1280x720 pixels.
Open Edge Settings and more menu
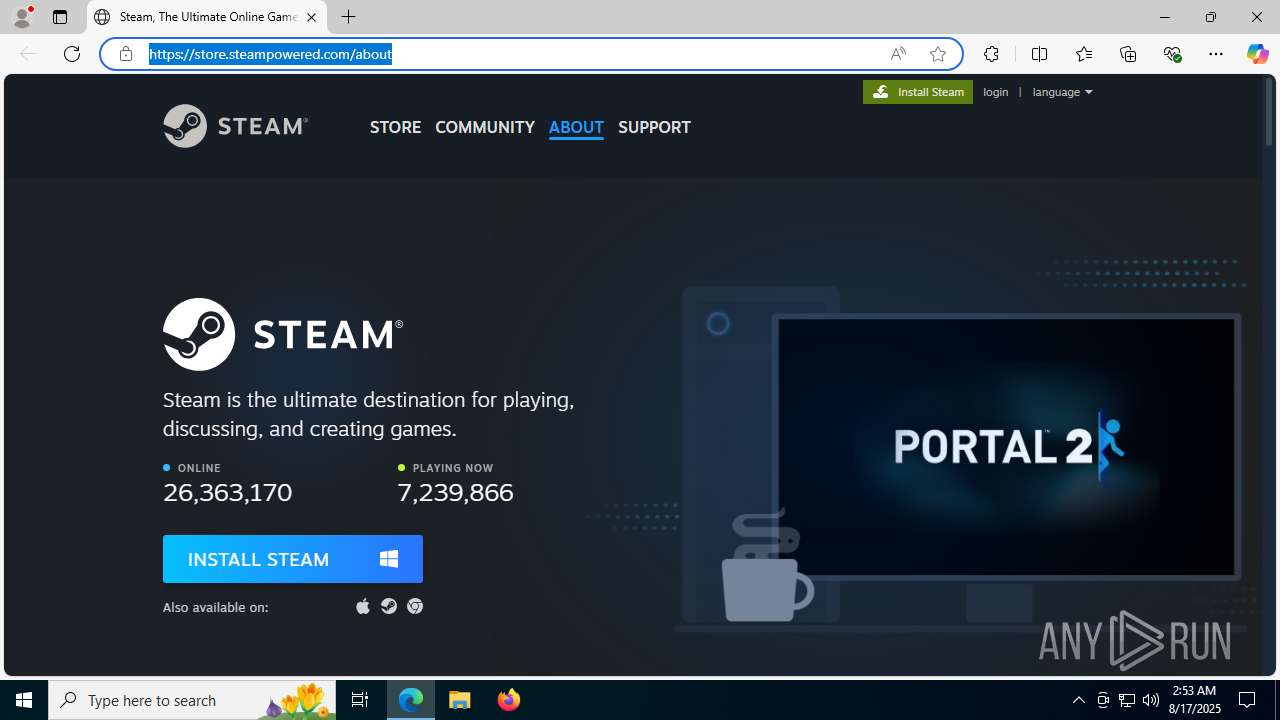tap(1216, 54)
